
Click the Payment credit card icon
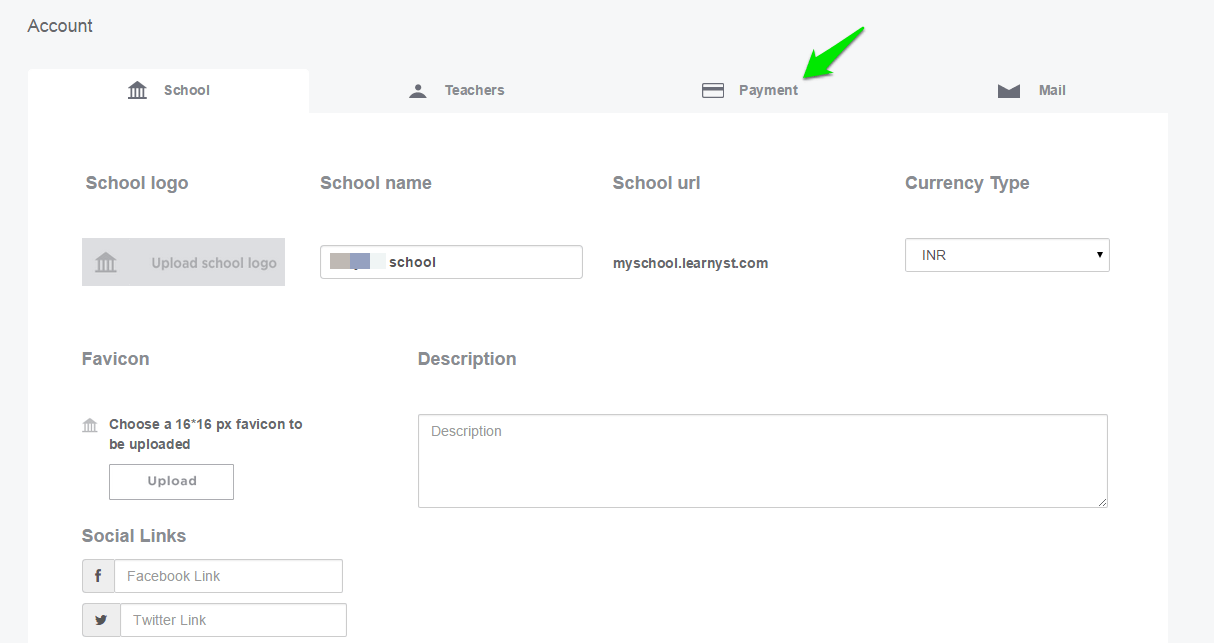click(713, 91)
